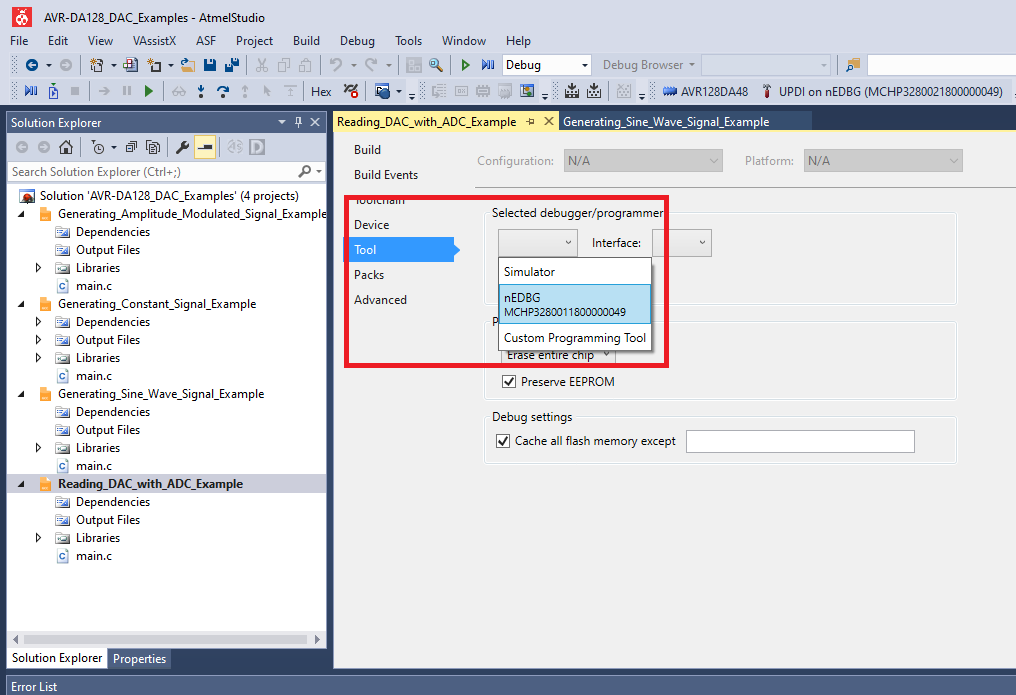Viewport: 1016px width, 695px height.
Task: Expand Dependencies under Generating_Constant_Signal_Example
Action: coord(38,322)
